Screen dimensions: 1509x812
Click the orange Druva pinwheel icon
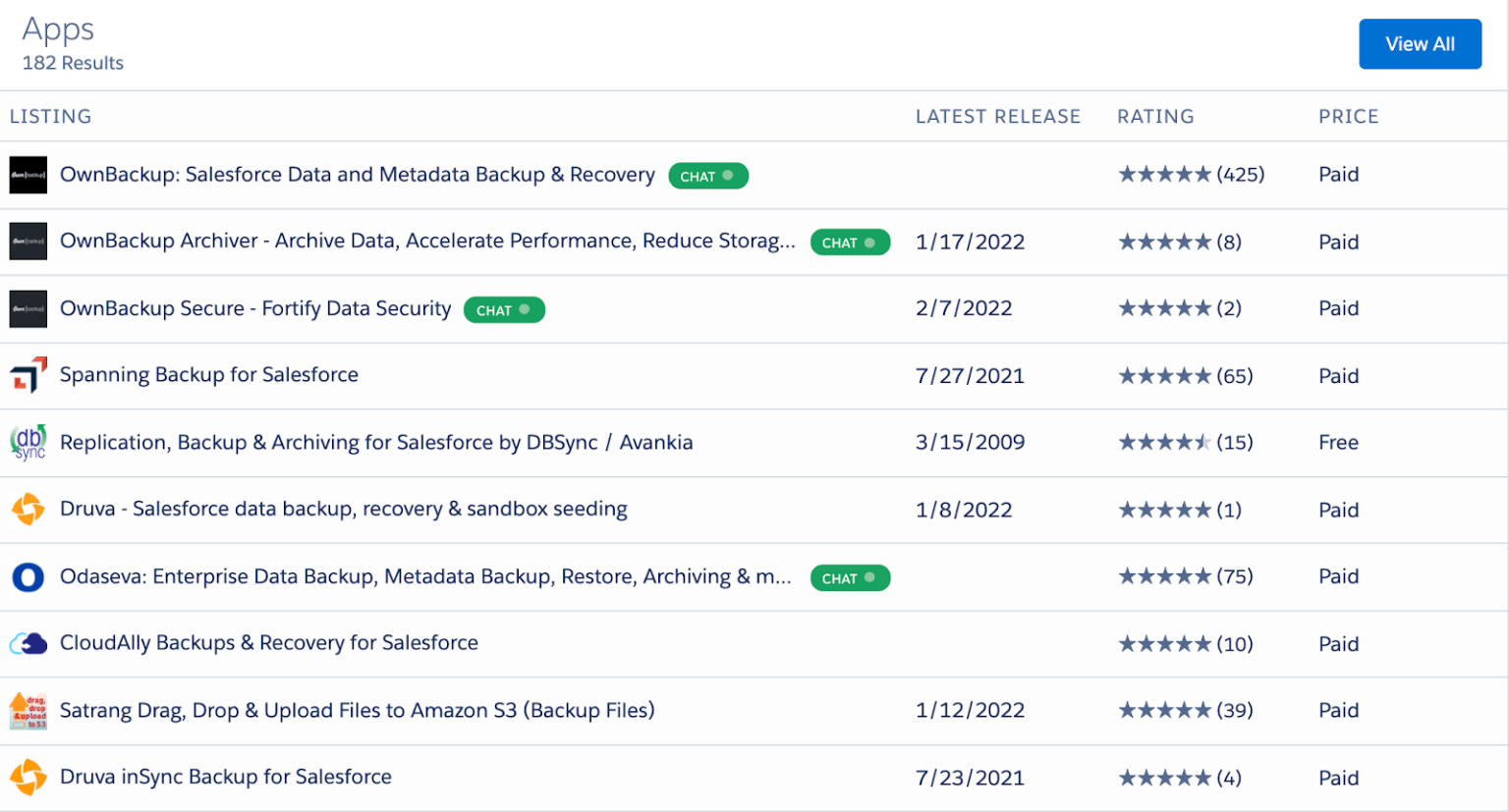(x=28, y=510)
